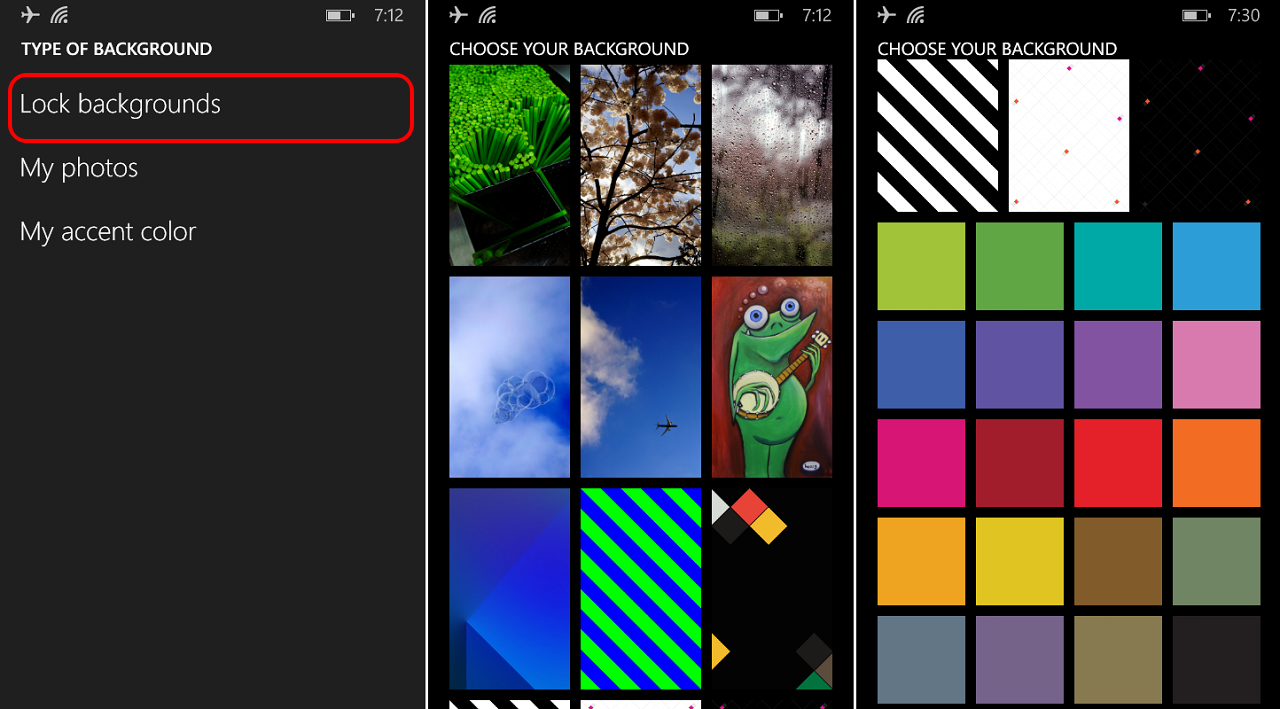Pick the teal color swatch
Viewport: 1280px width, 709px height.
coord(1117,265)
